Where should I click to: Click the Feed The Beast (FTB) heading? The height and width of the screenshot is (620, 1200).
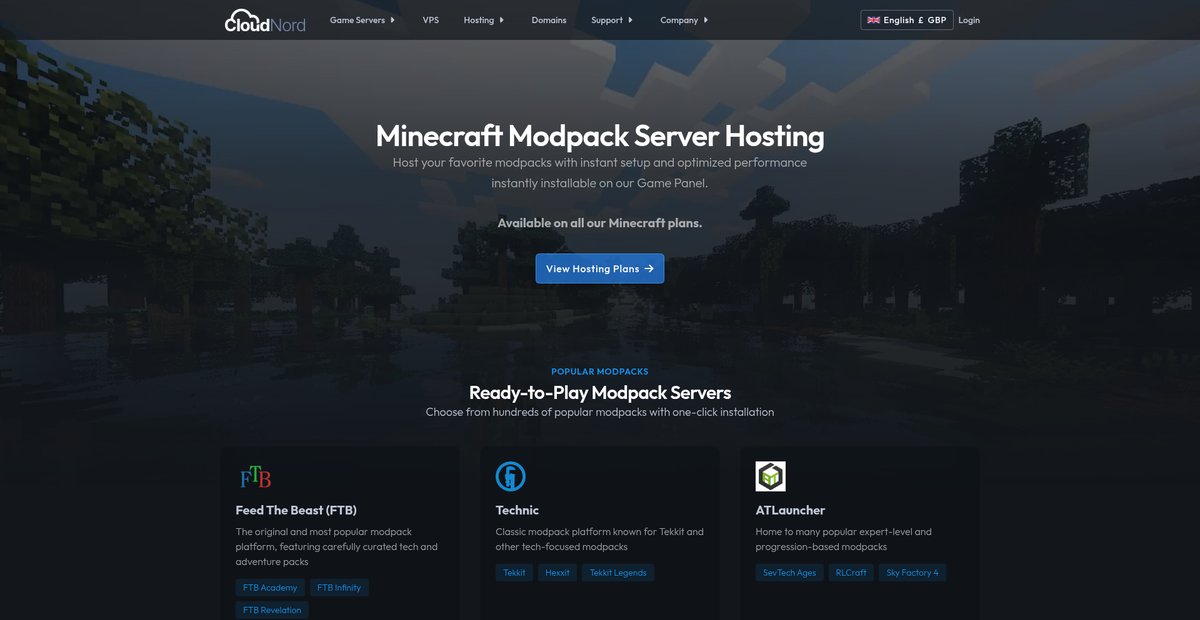pos(296,510)
